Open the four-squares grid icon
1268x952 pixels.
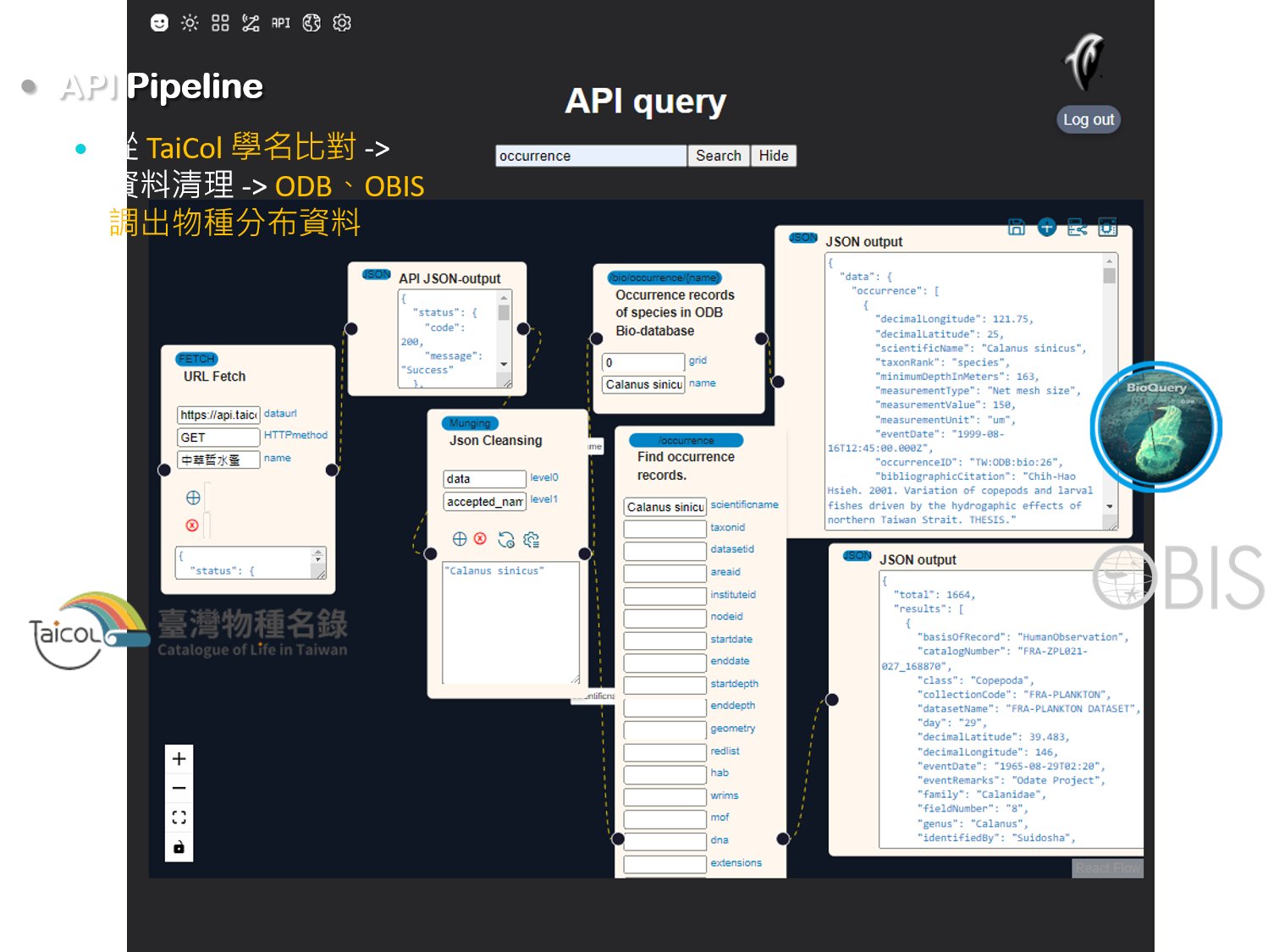point(220,23)
